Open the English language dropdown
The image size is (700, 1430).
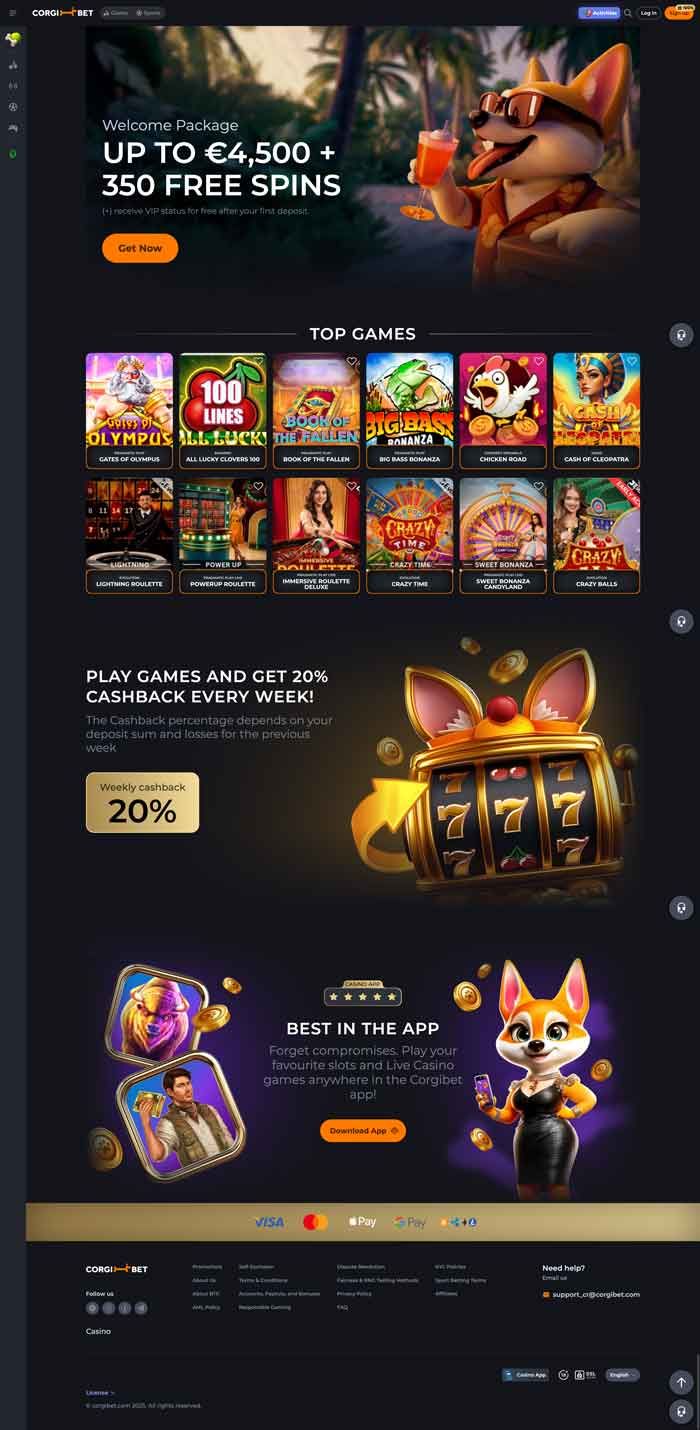[x=622, y=1375]
